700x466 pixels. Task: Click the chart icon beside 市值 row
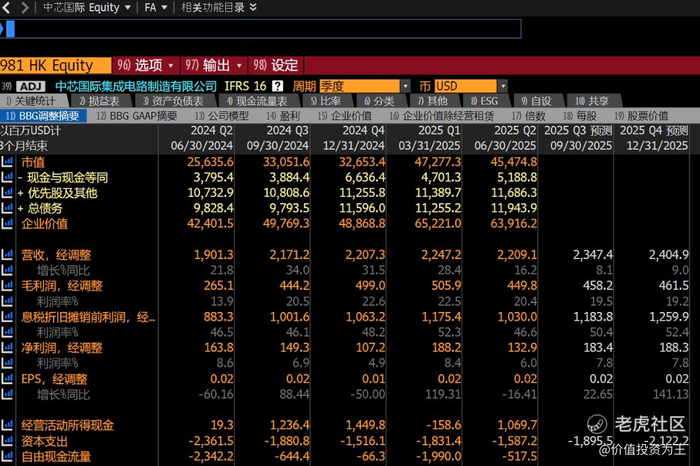(x=8, y=162)
